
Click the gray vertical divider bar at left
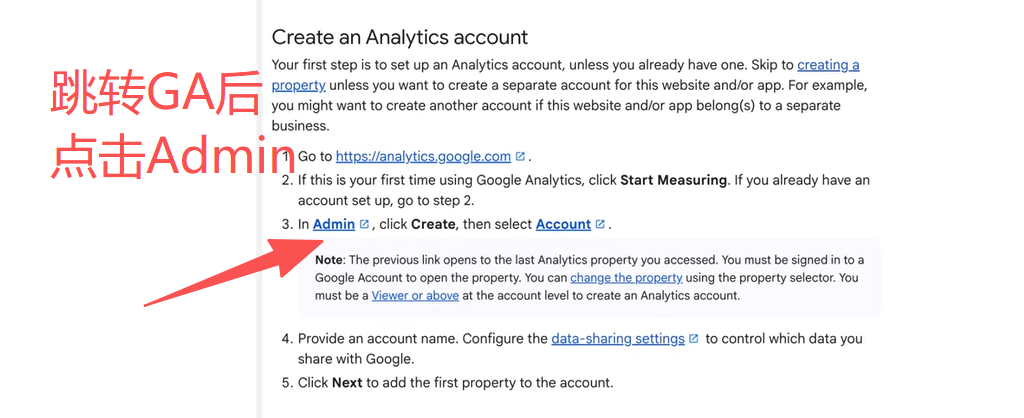coord(259,209)
